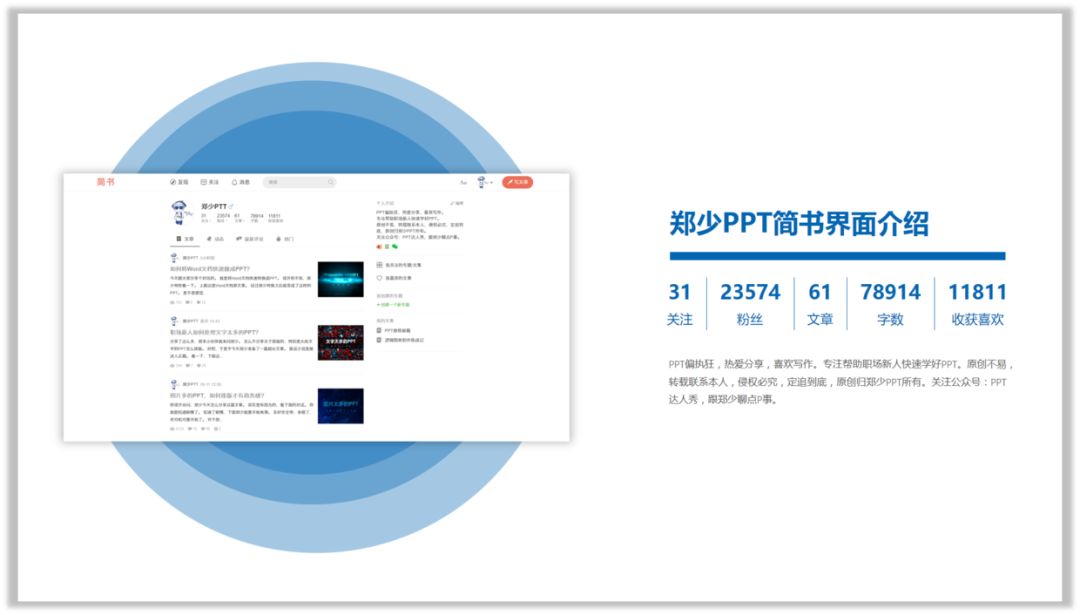Screen dimensions: 1080x615
Task: Select the 热门 tab
Action: click(285, 239)
